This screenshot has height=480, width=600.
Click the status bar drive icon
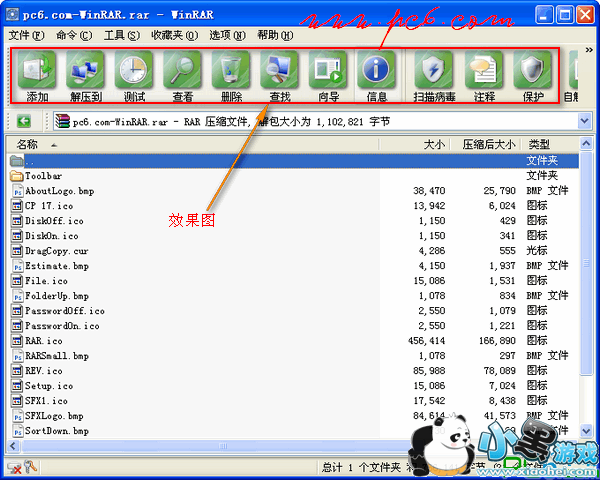click(x=15, y=467)
